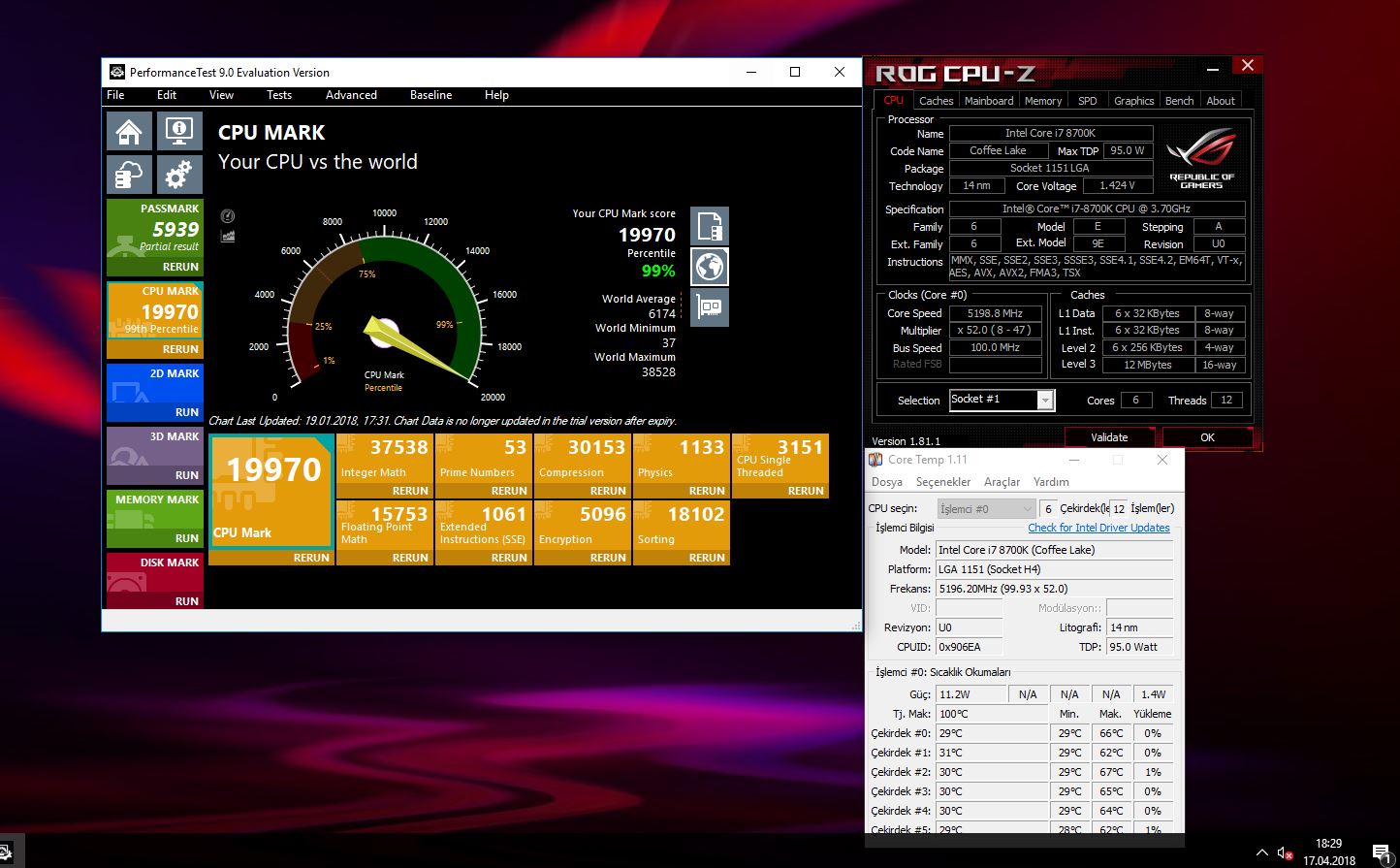Click the Frekans field showing 5196.20MHz
The width and height of the screenshot is (1400, 868).
pyautogui.click(x=1054, y=589)
